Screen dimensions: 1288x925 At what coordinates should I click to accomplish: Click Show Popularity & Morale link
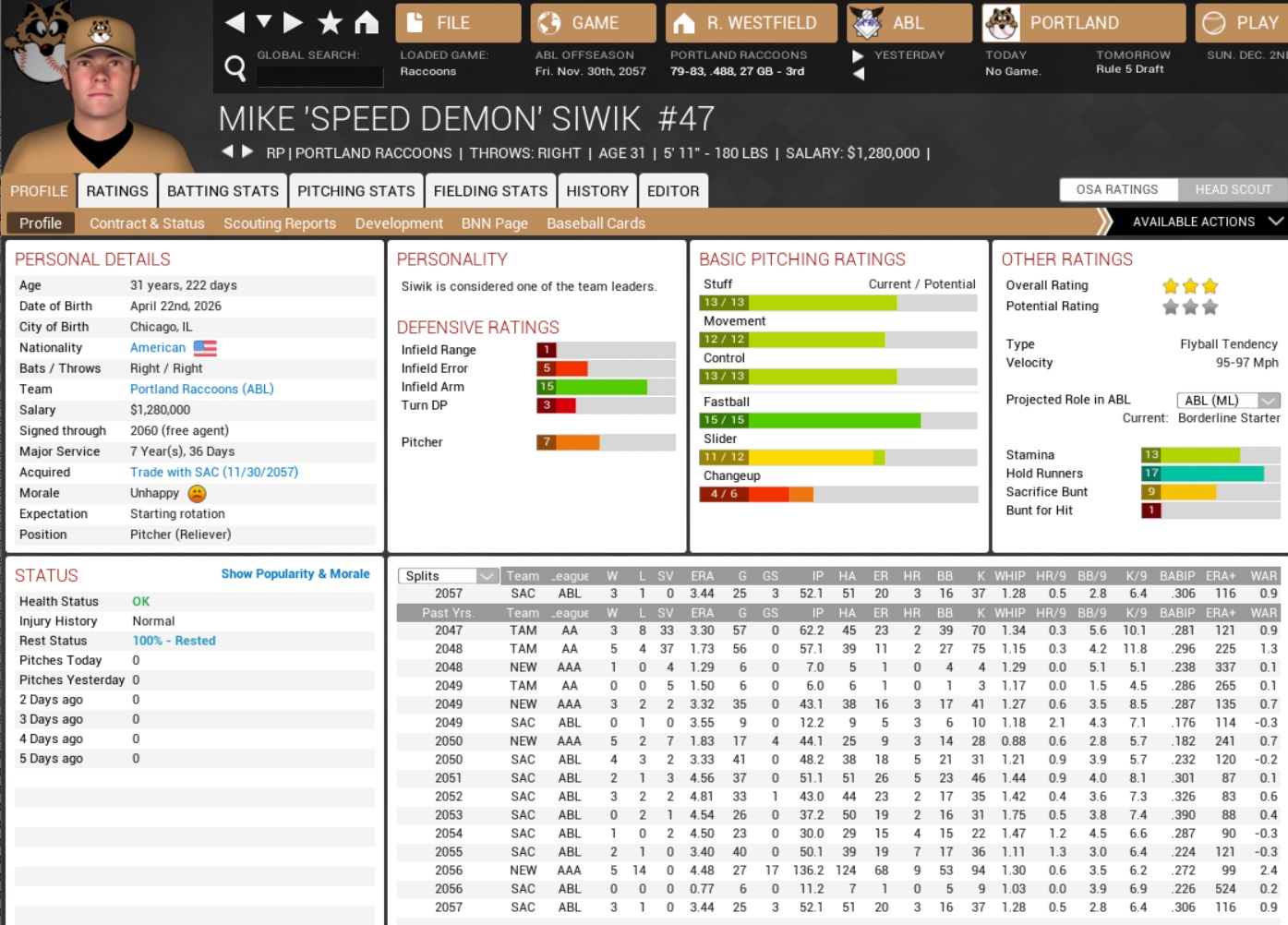coord(295,574)
